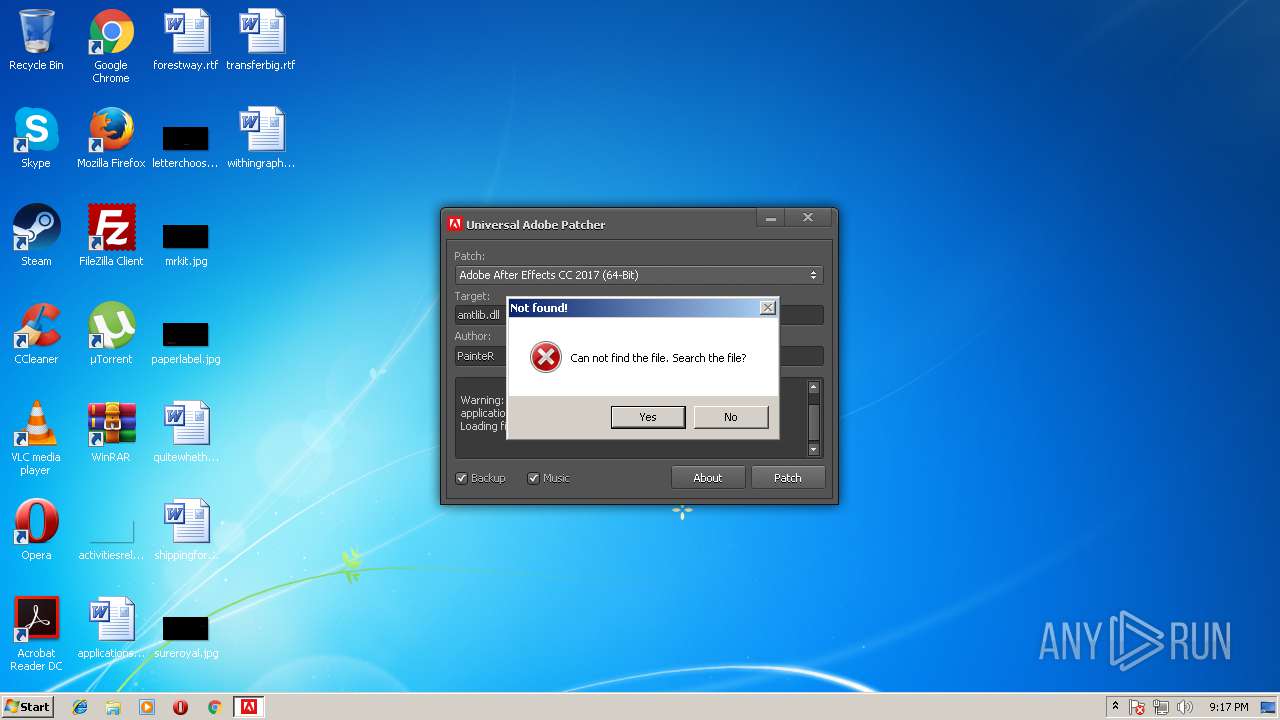Launch µTorrent desktop shortcut
The width and height of the screenshot is (1280, 720).
111,334
